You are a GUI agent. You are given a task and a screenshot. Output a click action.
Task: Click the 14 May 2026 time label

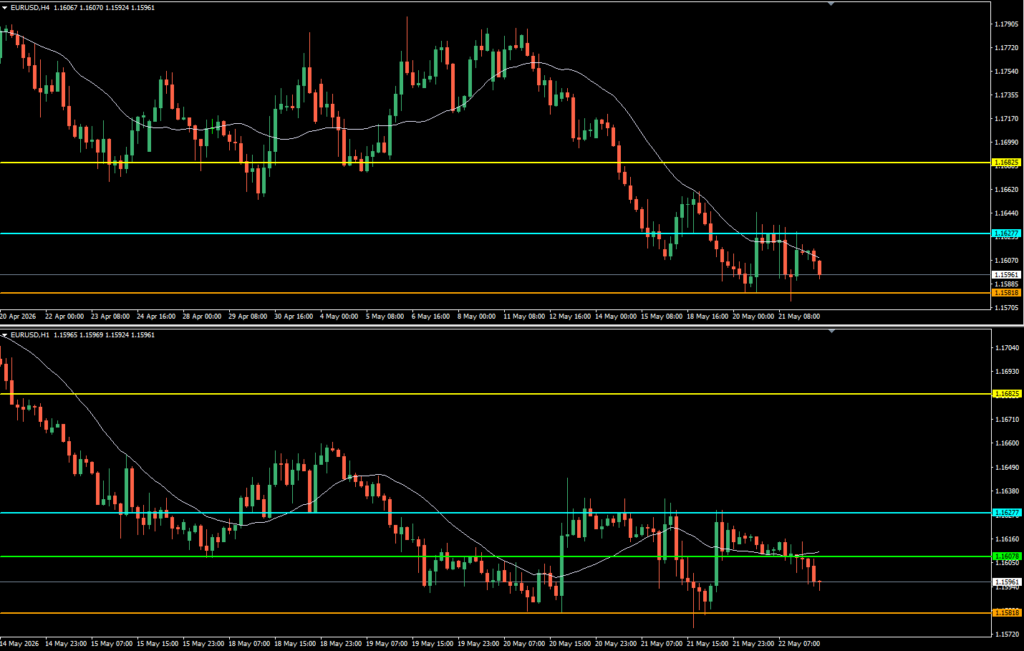20,643
